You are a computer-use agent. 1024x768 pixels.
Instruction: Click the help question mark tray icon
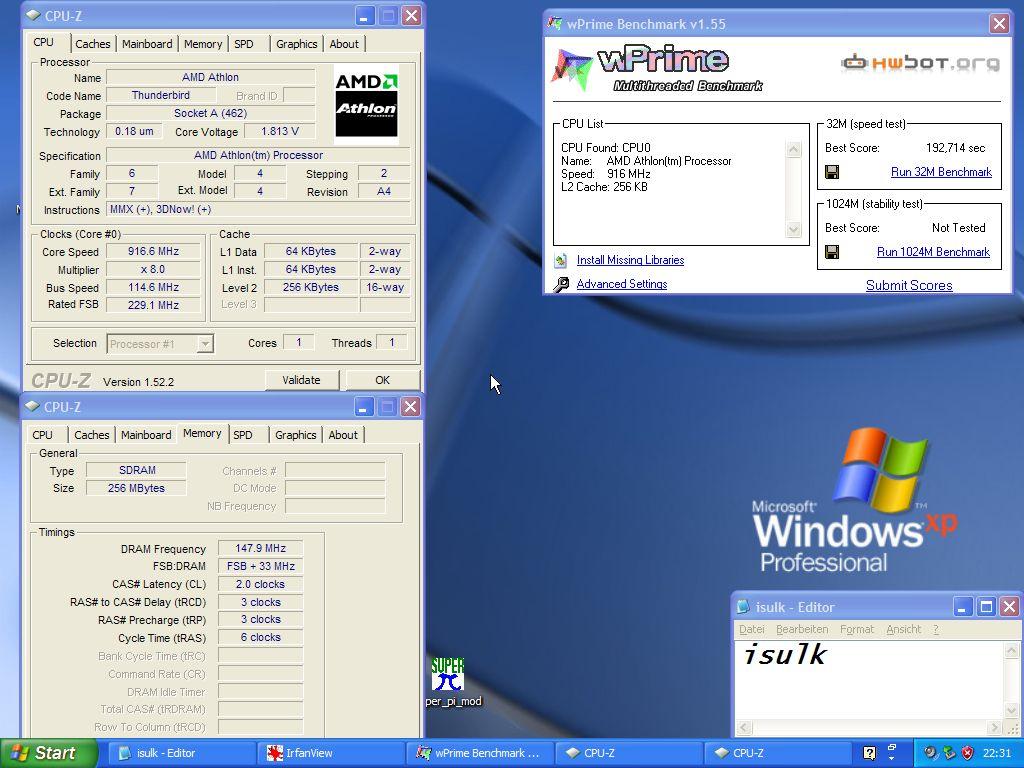point(870,753)
